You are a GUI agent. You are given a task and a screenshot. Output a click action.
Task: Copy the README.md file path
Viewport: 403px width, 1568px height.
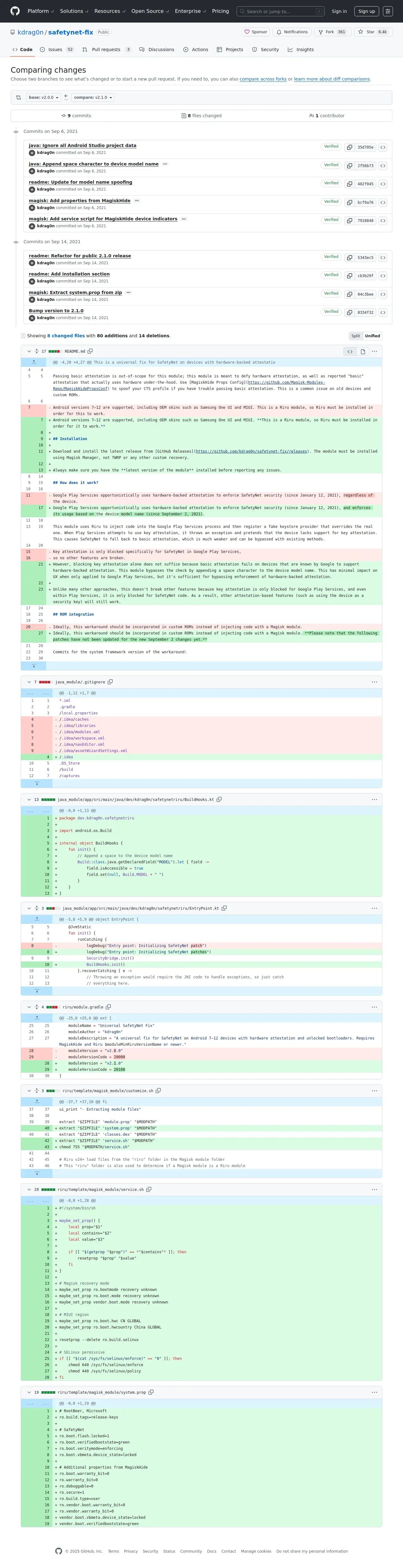pyautogui.click(x=90, y=351)
